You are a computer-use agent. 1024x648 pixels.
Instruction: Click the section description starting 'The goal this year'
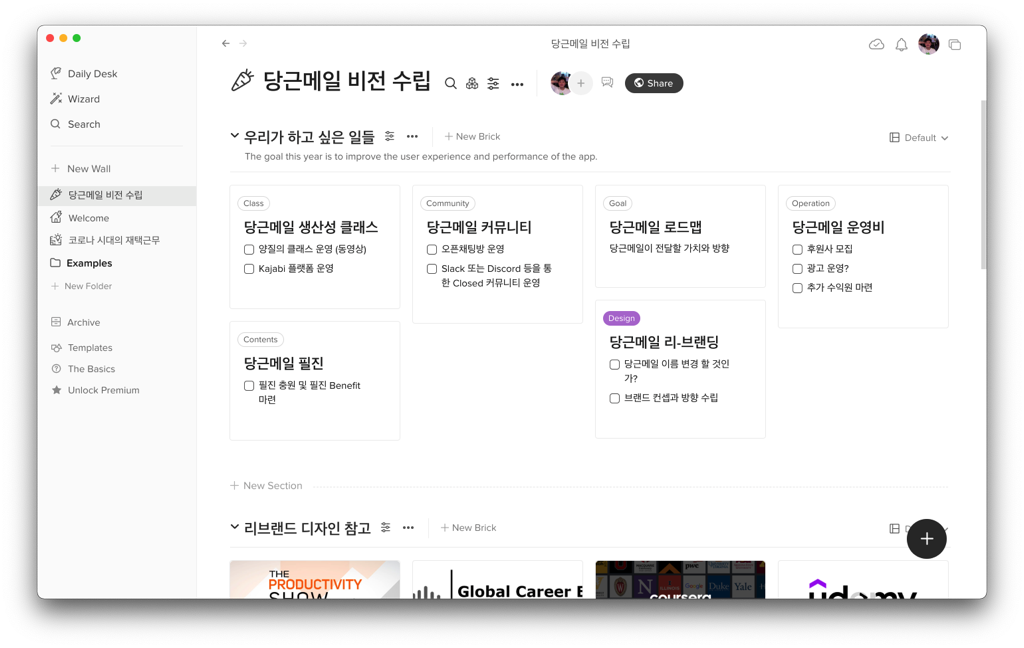pos(421,157)
